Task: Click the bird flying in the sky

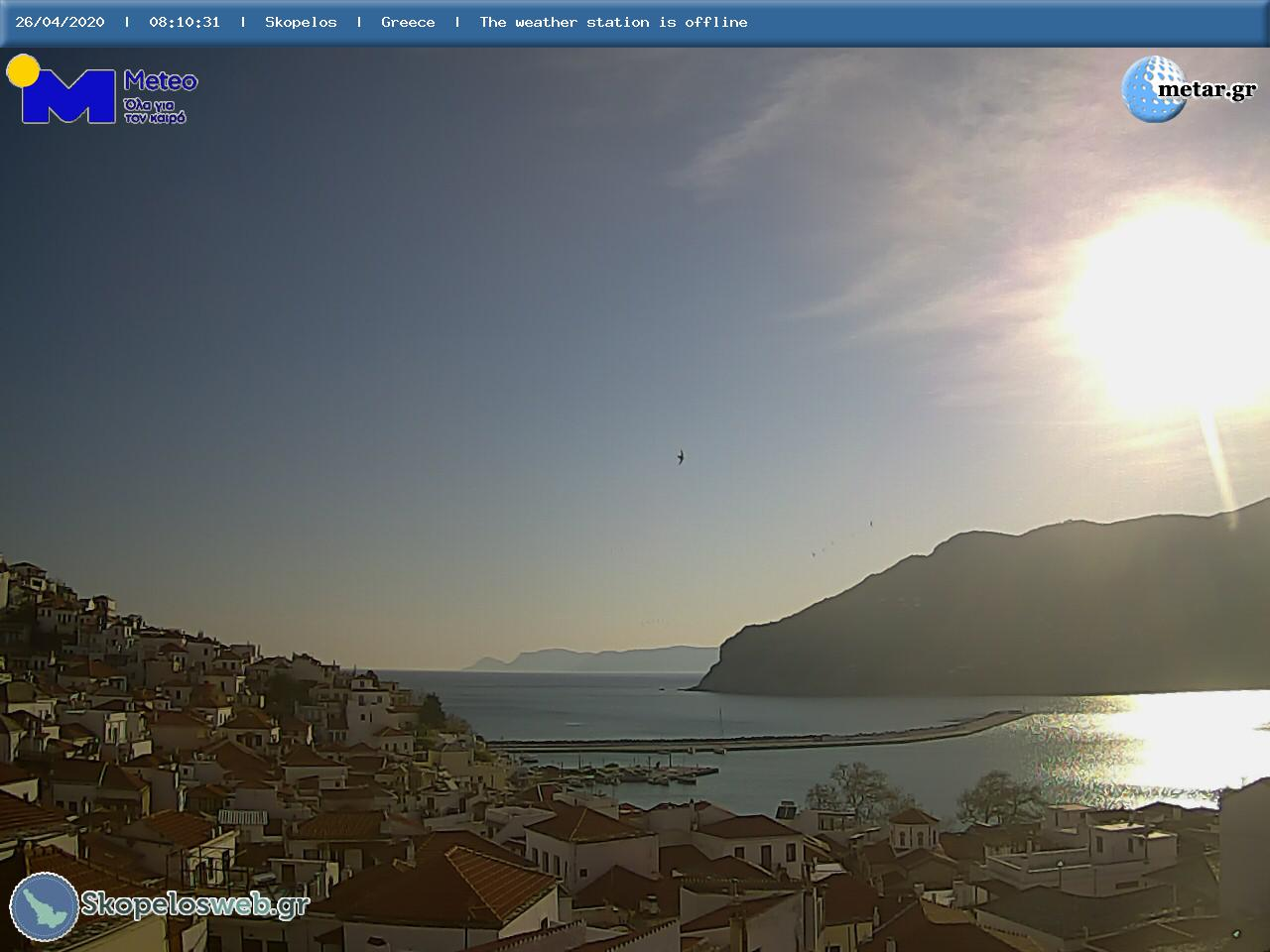Action: click(x=680, y=457)
